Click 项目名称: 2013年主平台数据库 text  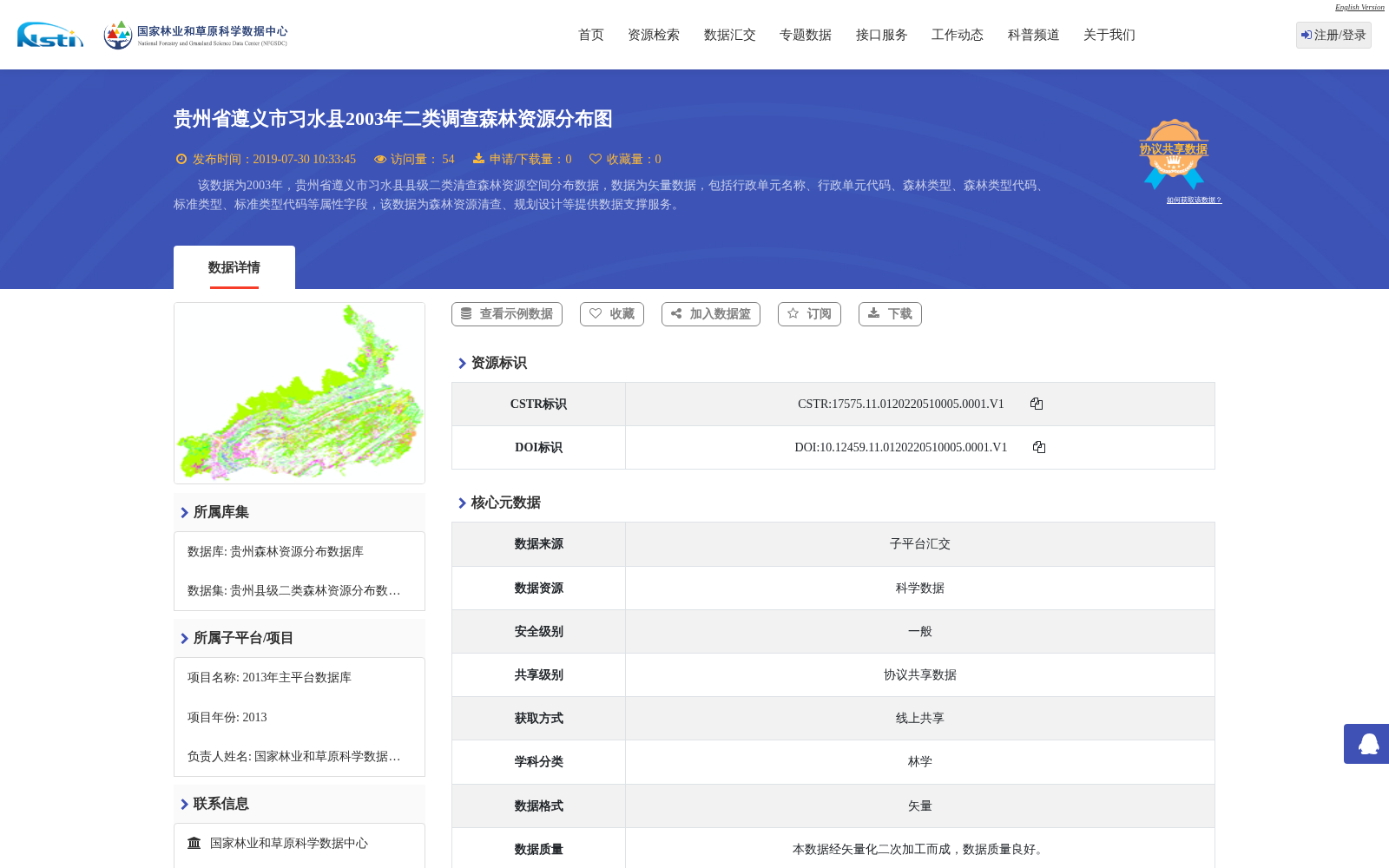[269, 677]
